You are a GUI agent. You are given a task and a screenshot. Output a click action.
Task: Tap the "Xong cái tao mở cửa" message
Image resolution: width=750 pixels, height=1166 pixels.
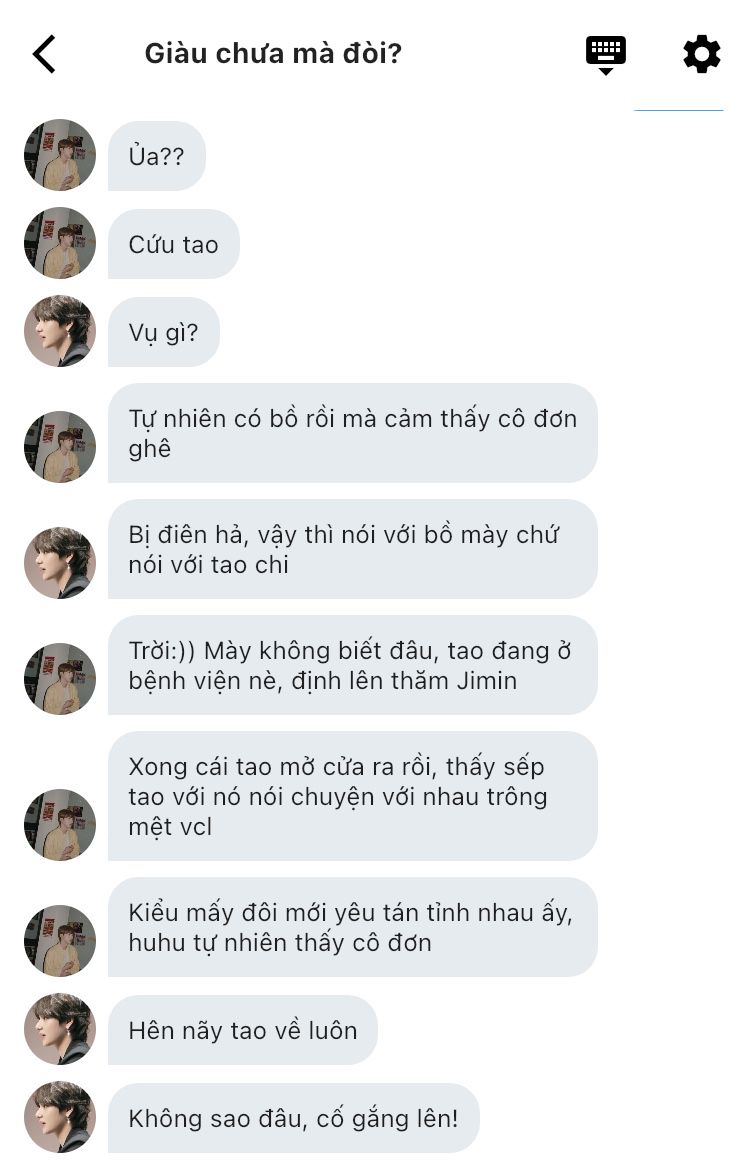tap(352, 796)
